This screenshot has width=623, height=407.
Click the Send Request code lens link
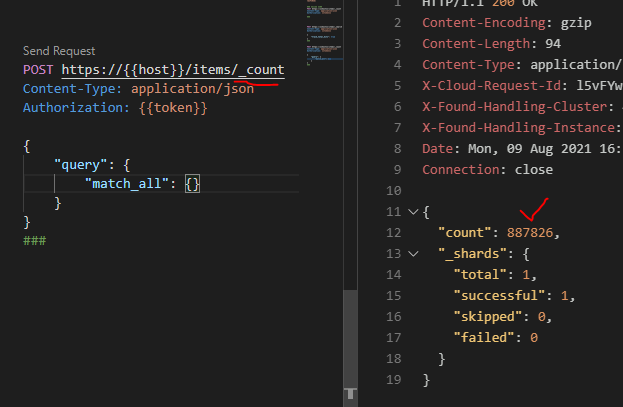coord(59,50)
